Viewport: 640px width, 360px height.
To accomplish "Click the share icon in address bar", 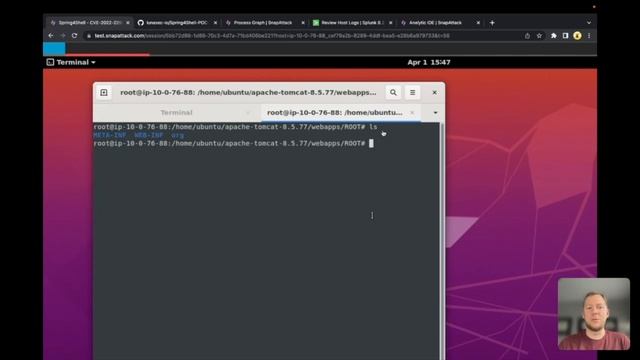I will pos(527,36).
